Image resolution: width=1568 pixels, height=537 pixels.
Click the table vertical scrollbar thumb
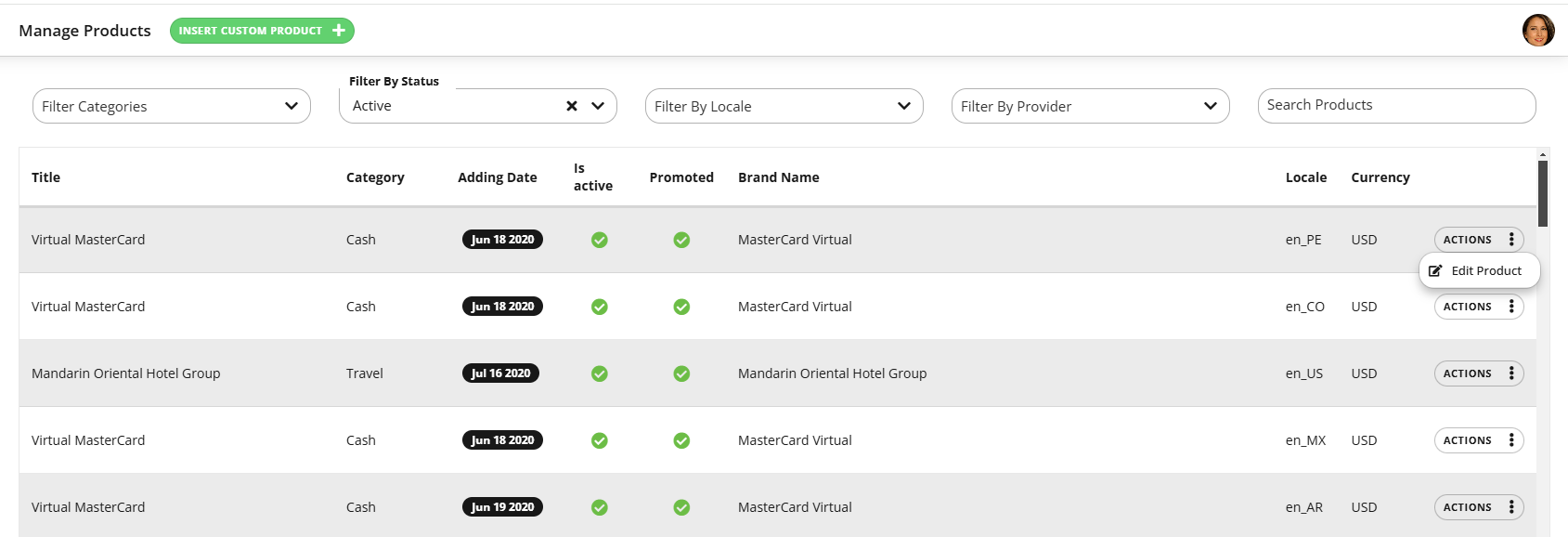tap(1543, 193)
